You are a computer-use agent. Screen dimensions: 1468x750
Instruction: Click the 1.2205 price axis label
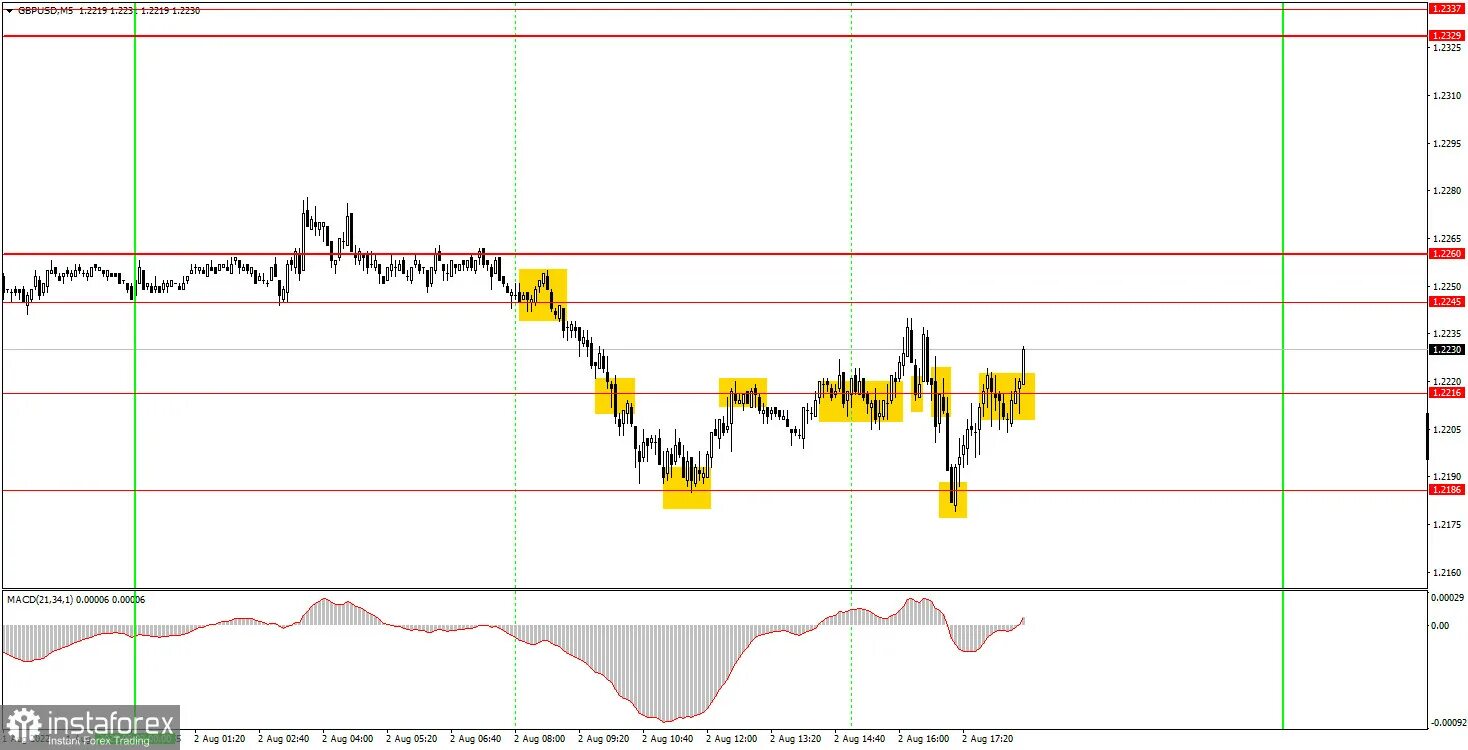[1446, 430]
